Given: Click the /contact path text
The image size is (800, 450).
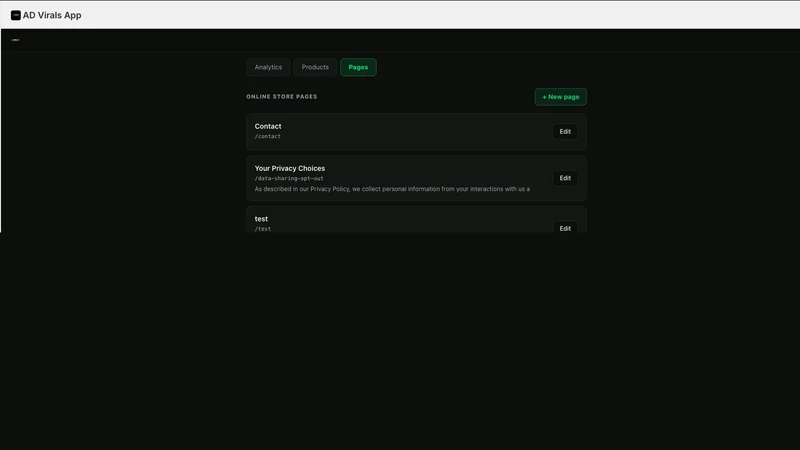Looking at the screenshot, I should 268,136.
